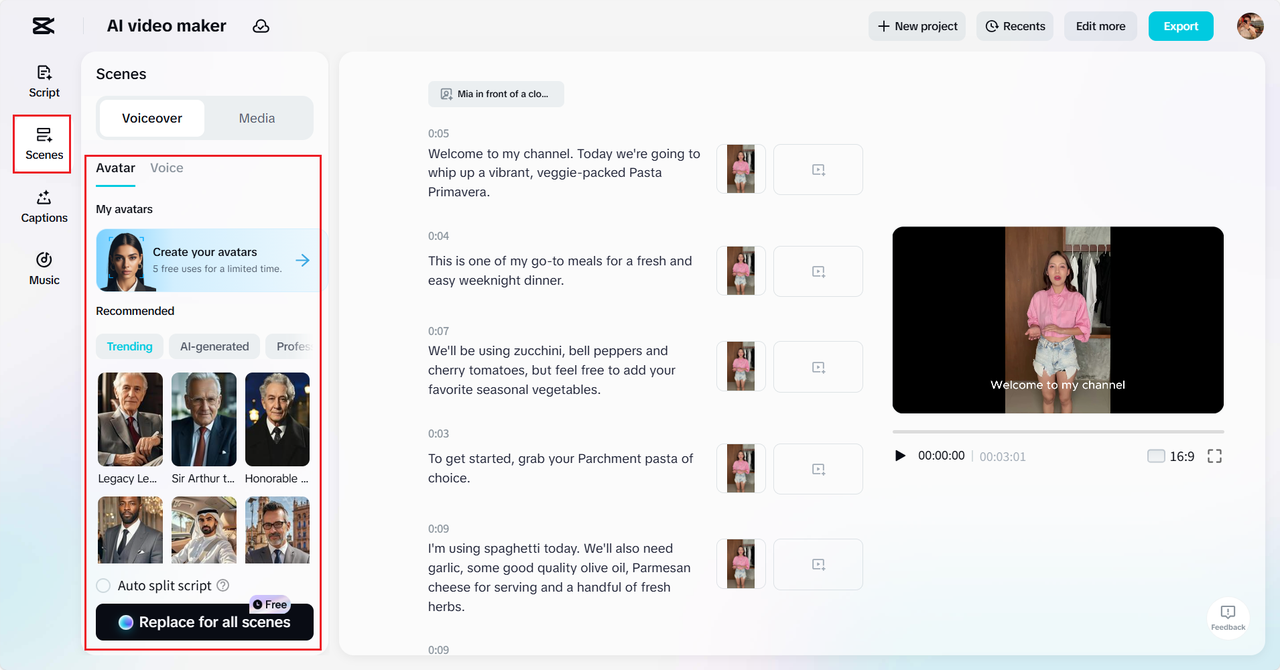Switch to the Media tab
1280x670 pixels.
[256, 117]
